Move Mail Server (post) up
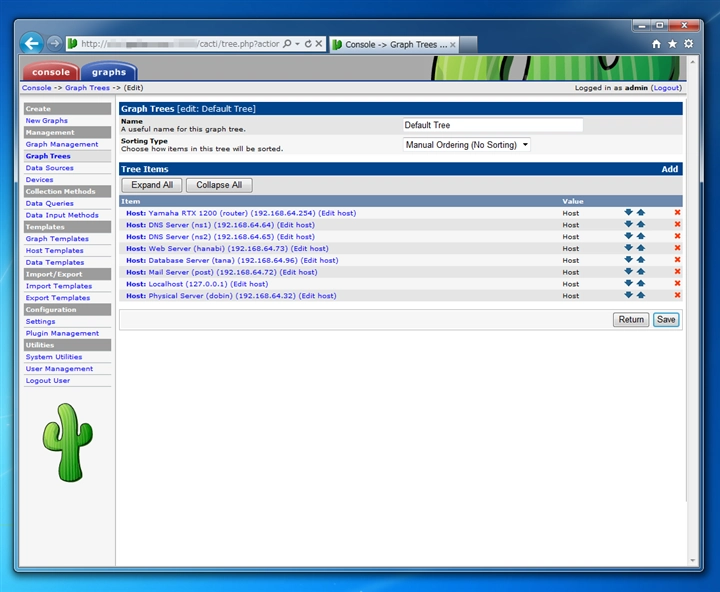Screen dimensions: 720x592 pos(641,271)
